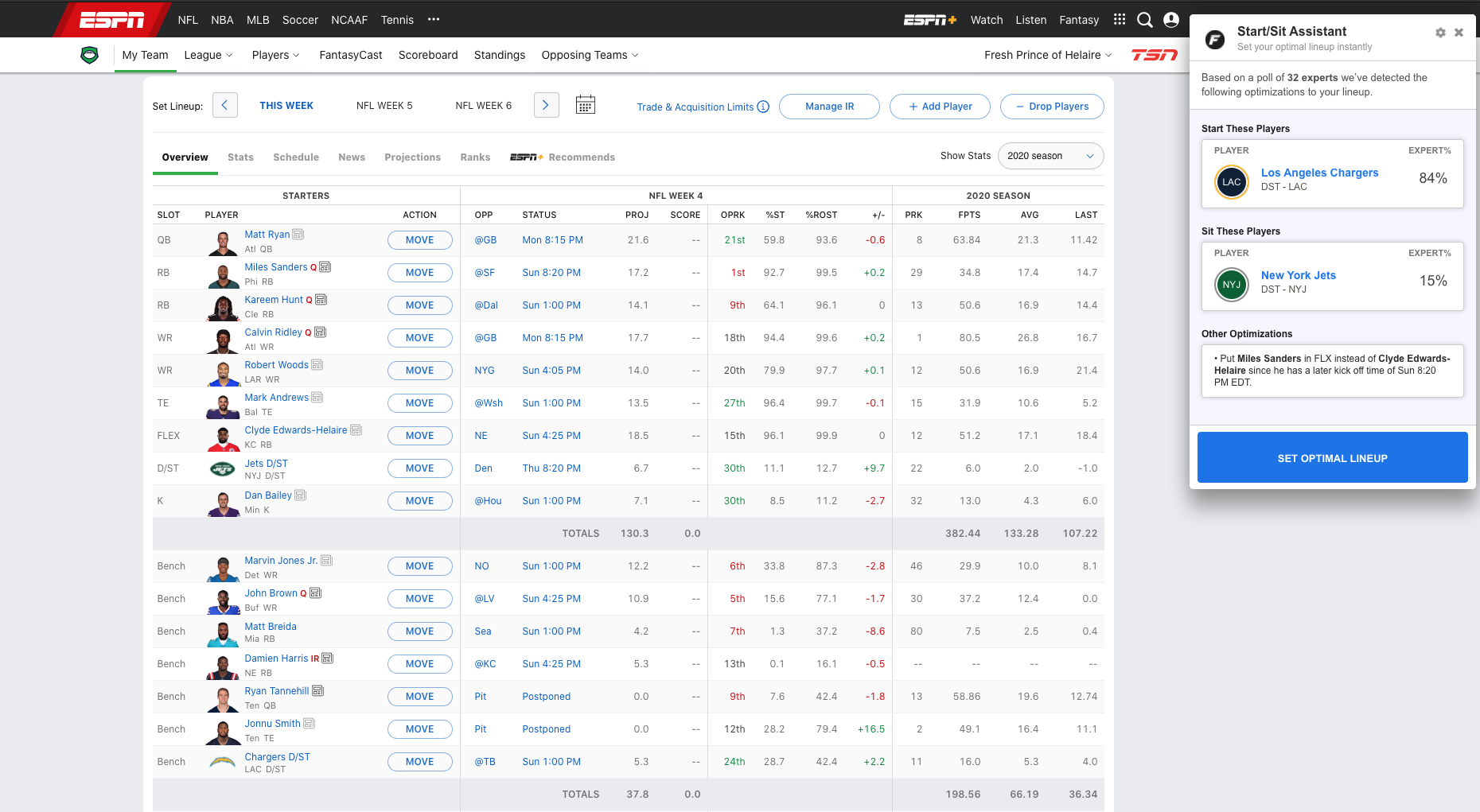
Task: Open Dan Bailey's news note icon
Action: 300,495
